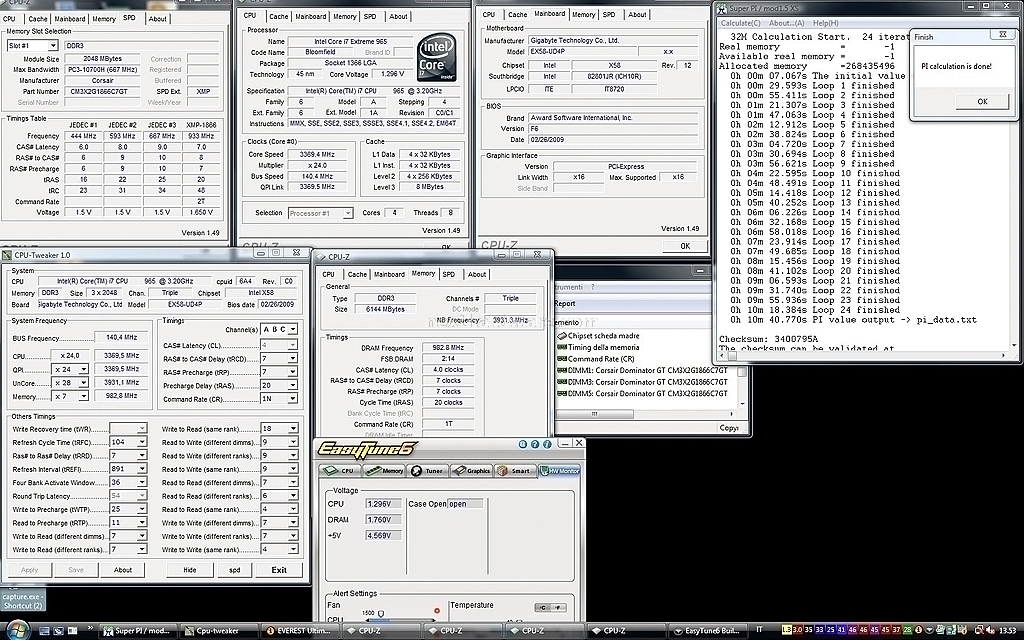Open the EasyTune6 Memory tab
The height and width of the screenshot is (640, 1024).
(x=385, y=470)
